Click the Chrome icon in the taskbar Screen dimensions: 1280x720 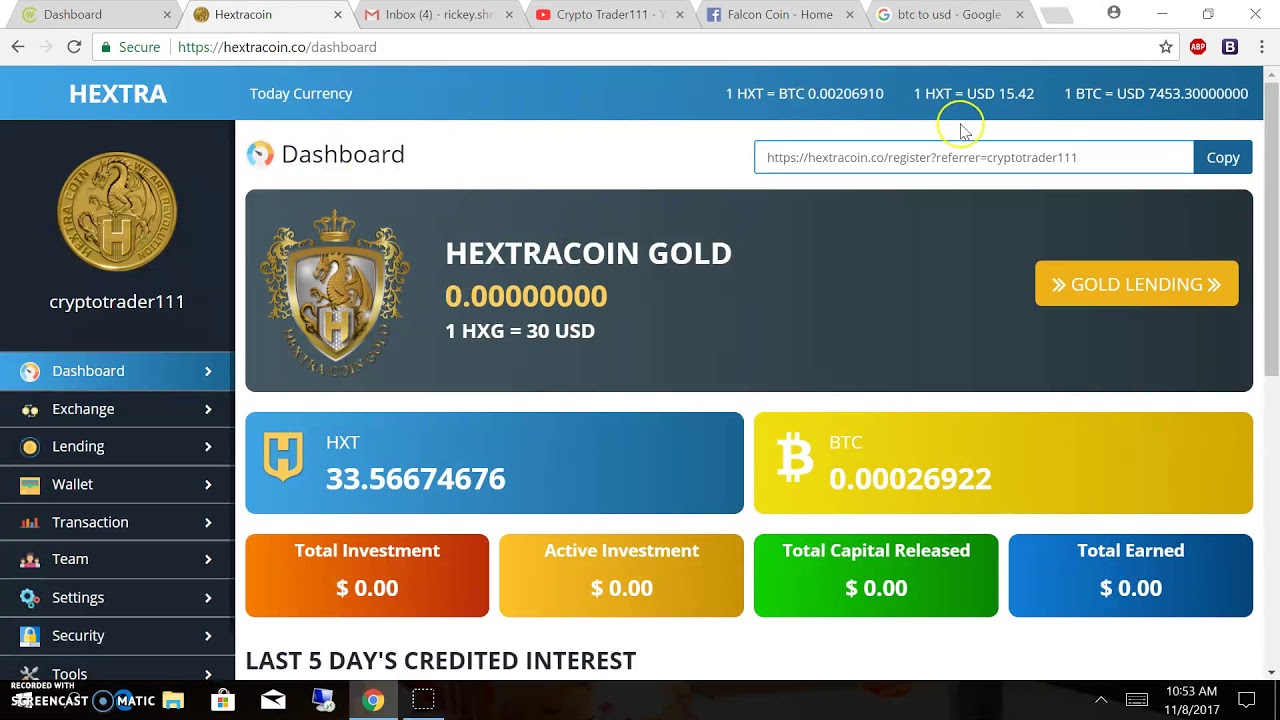373,700
